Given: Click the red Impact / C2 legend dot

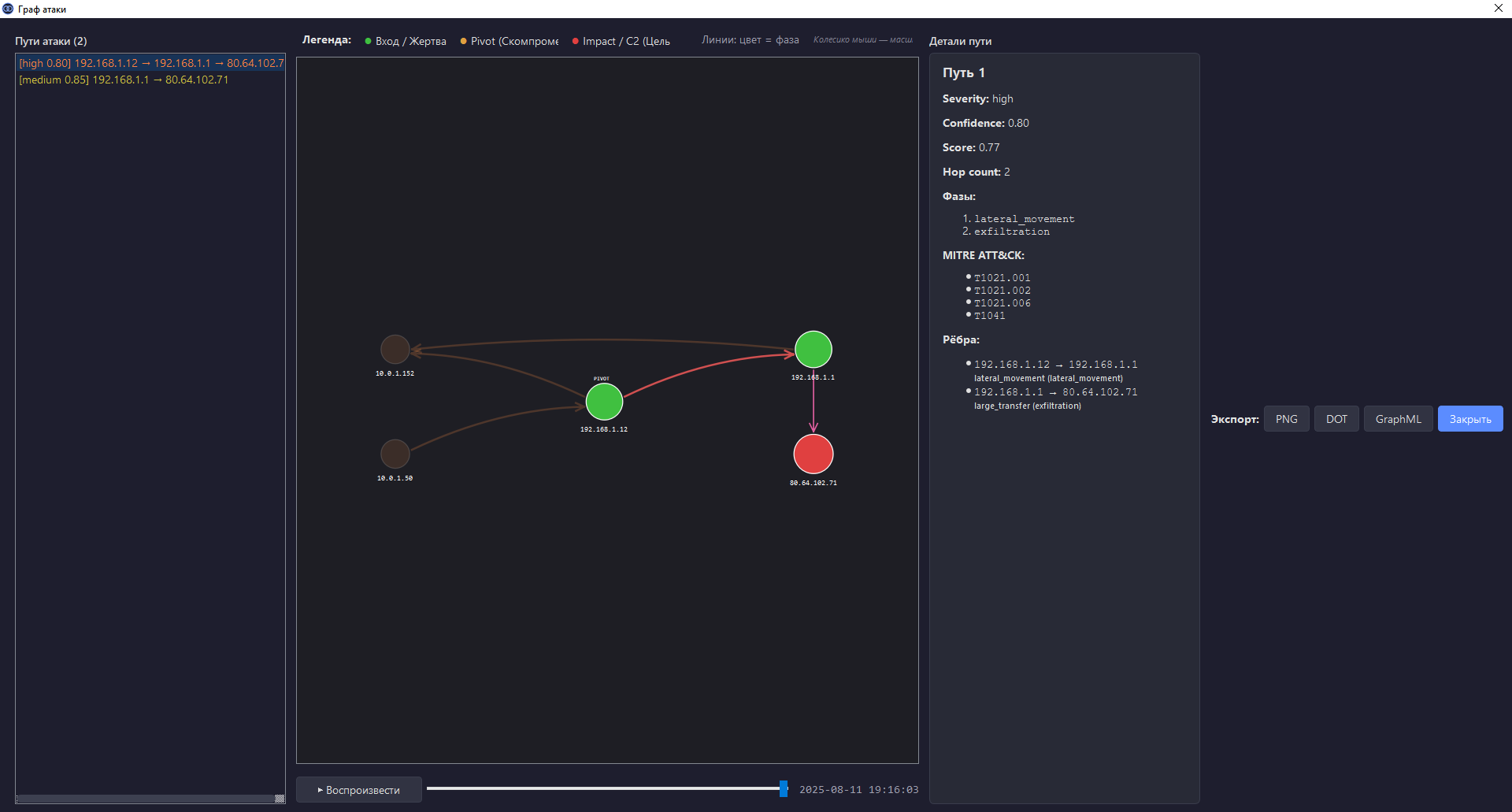Looking at the screenshot, I should (x=575, y=41).
